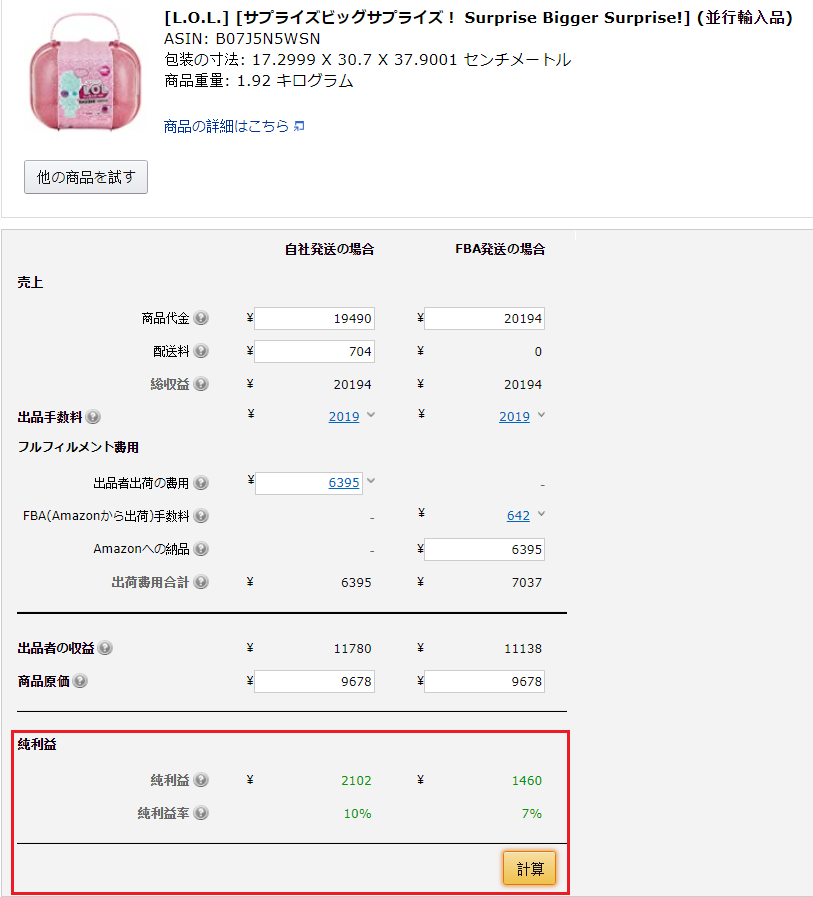813x897 pixels.
Task: Click 6395 link in 出品者出荷の費用 field
Action: tap(344, 483)
